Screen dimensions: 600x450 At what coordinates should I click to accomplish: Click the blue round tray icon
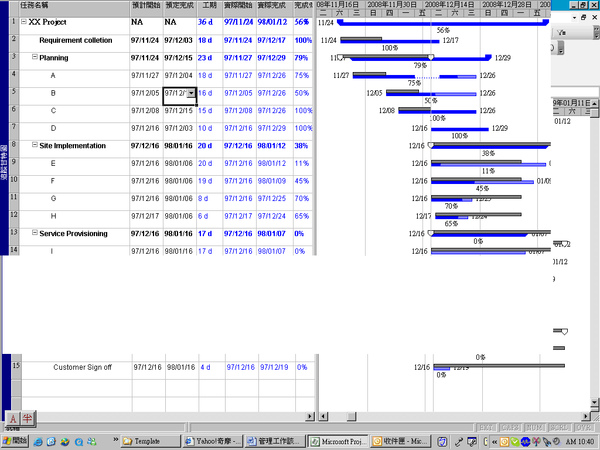(525, 442)
